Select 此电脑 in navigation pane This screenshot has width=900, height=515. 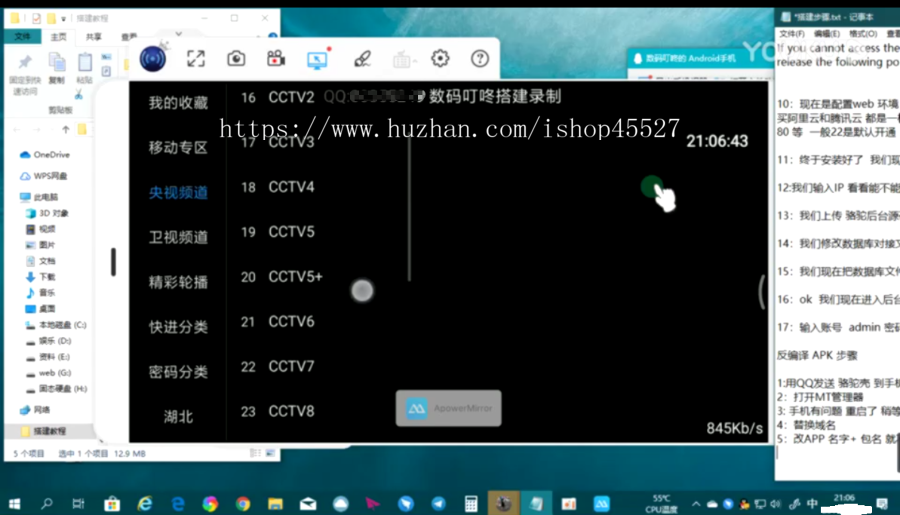(39, 197)
